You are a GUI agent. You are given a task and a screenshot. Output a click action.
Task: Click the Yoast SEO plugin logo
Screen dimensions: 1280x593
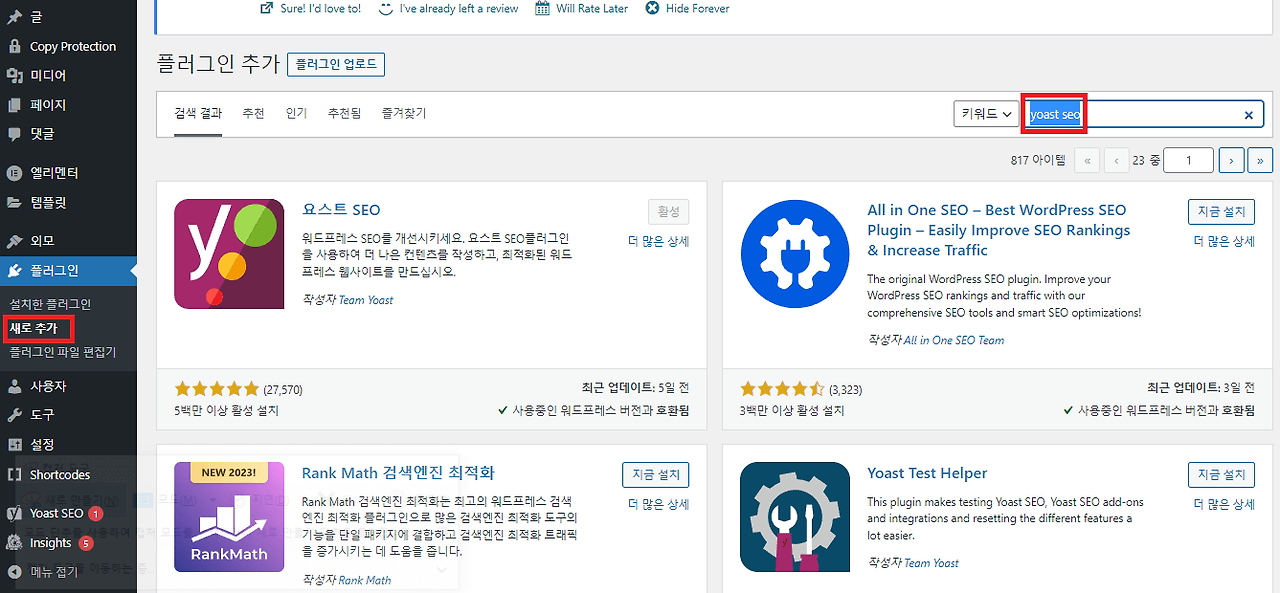pyautogui.click(x=228, y=254)
